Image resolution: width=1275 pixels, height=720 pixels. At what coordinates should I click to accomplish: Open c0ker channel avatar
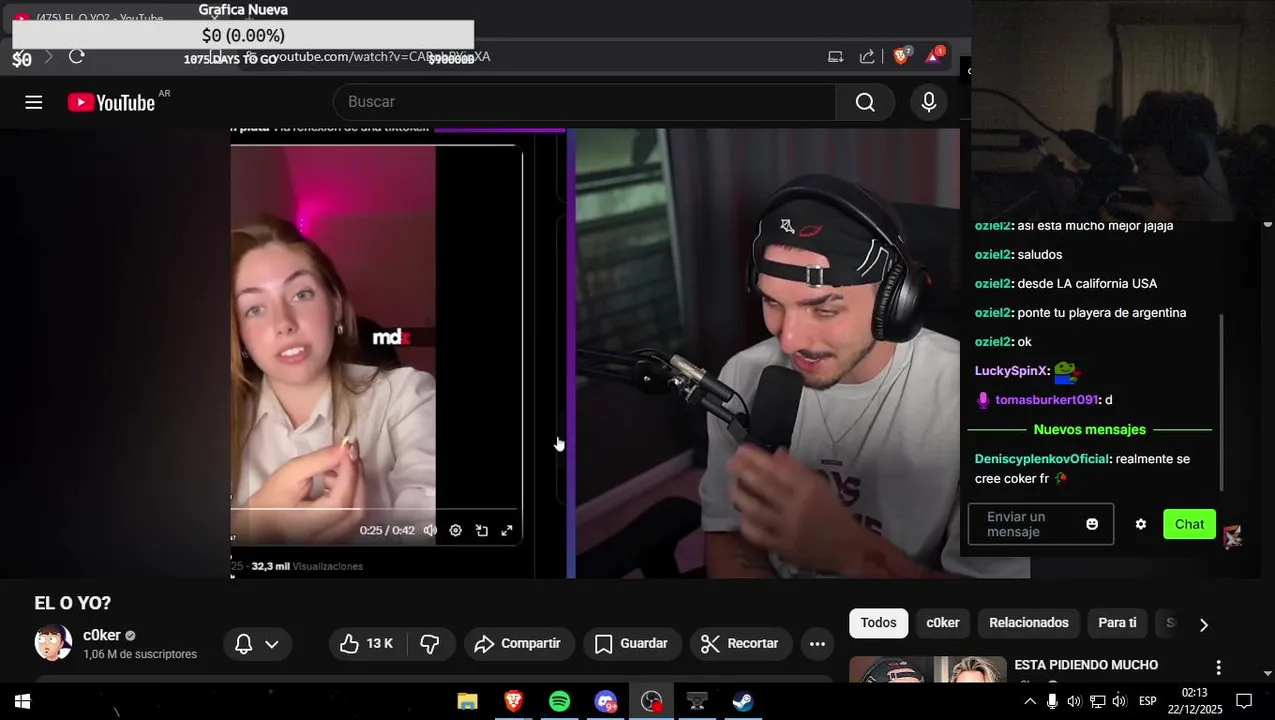pyautogui.click(x=53, y=643)
